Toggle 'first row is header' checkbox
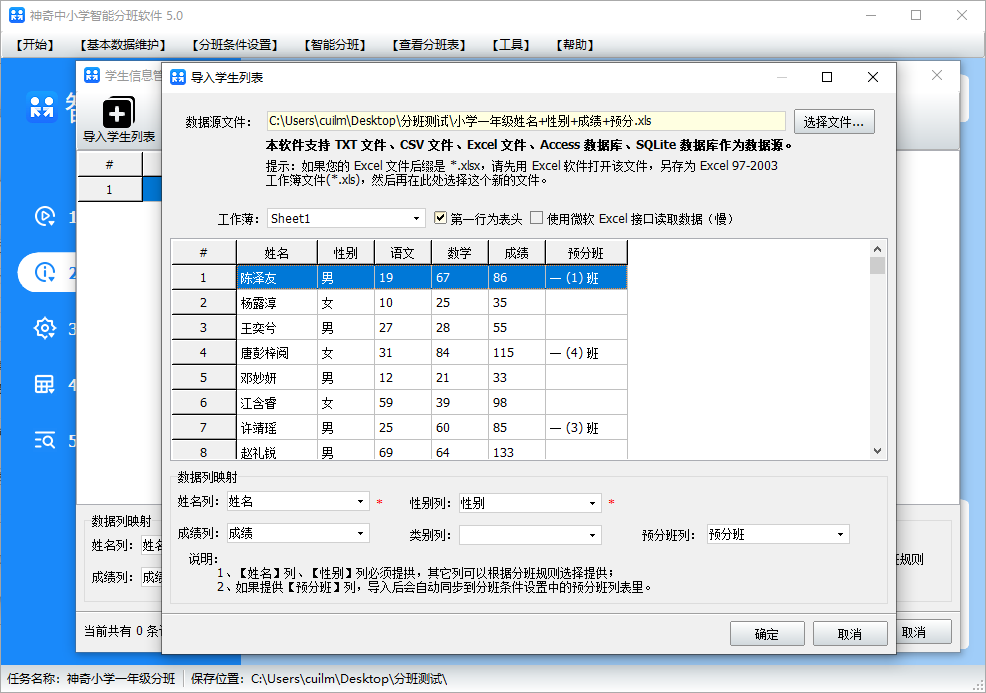 click(441, 218)
